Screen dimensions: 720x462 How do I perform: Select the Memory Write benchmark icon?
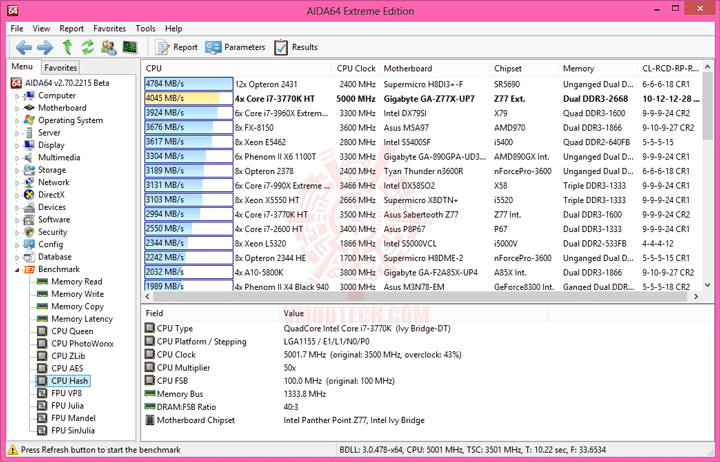[42, 294]
